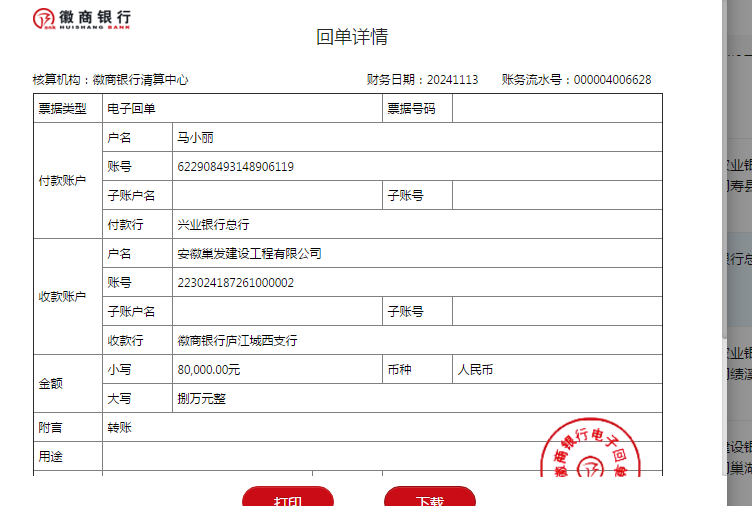752x506 pixels.
Task: Click the amount 80,000.00元
Action: [208, 370]
